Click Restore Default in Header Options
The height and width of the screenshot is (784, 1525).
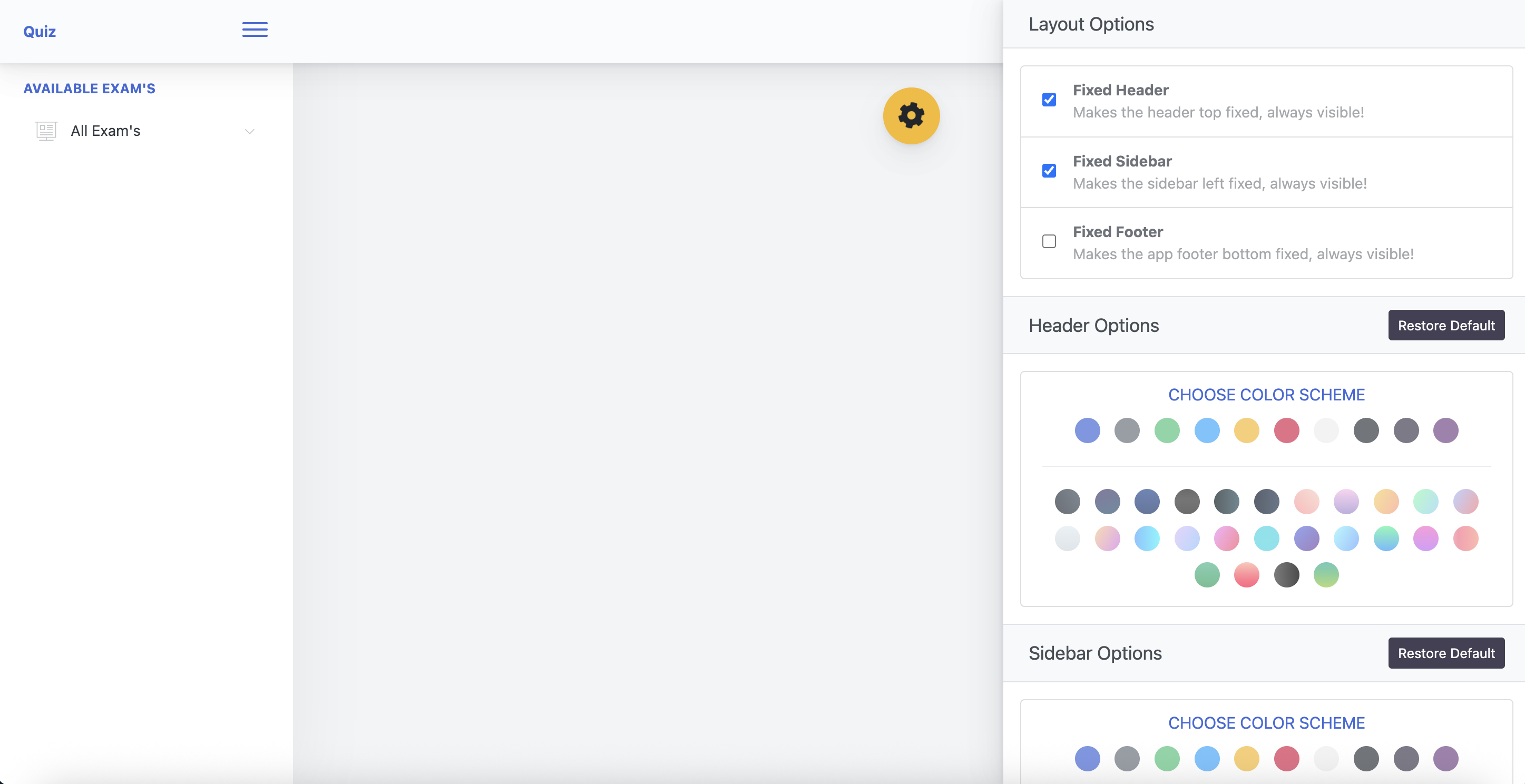point(1446,325)
